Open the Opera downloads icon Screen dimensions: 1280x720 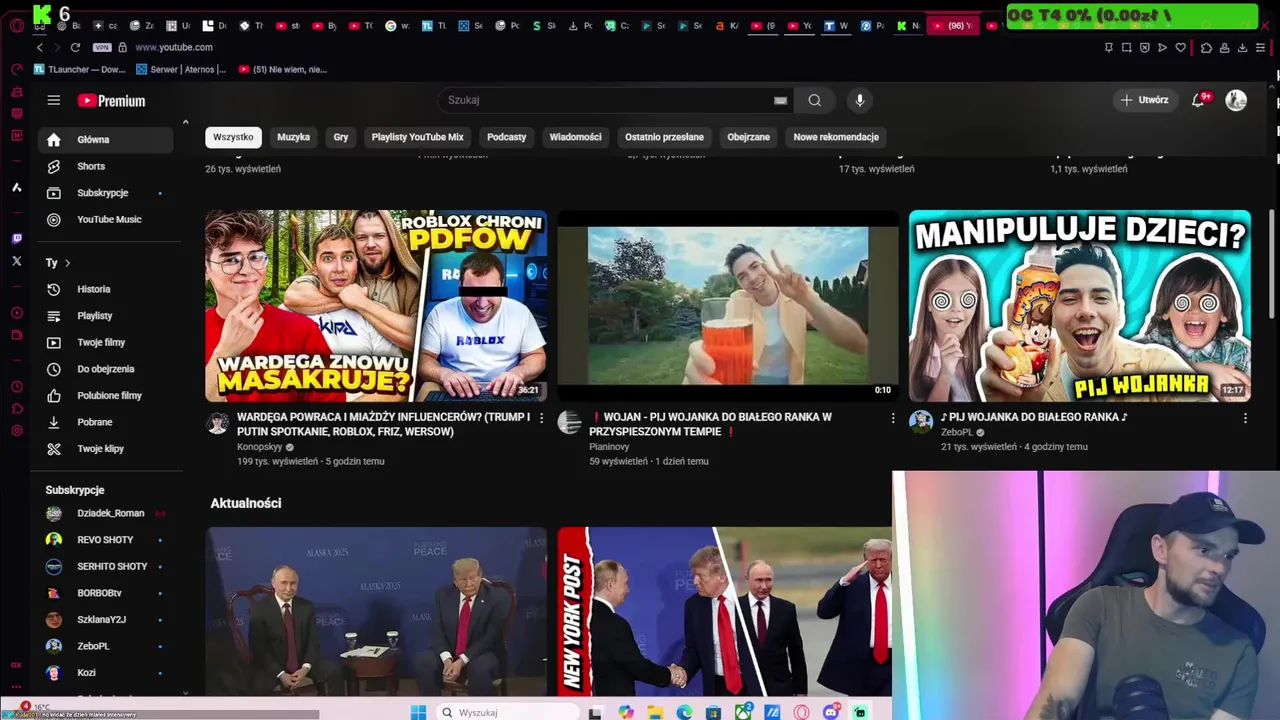point(1242,47)
